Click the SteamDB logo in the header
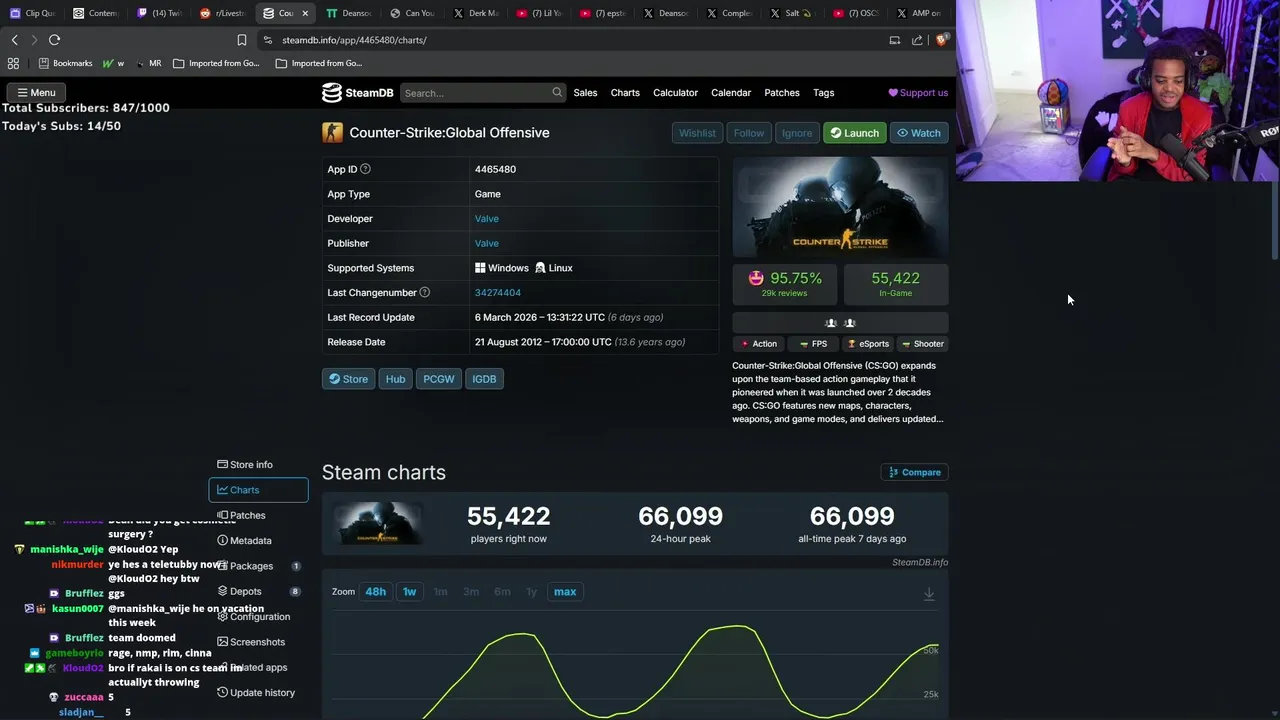1280x720 pixels. pos(357,93)
